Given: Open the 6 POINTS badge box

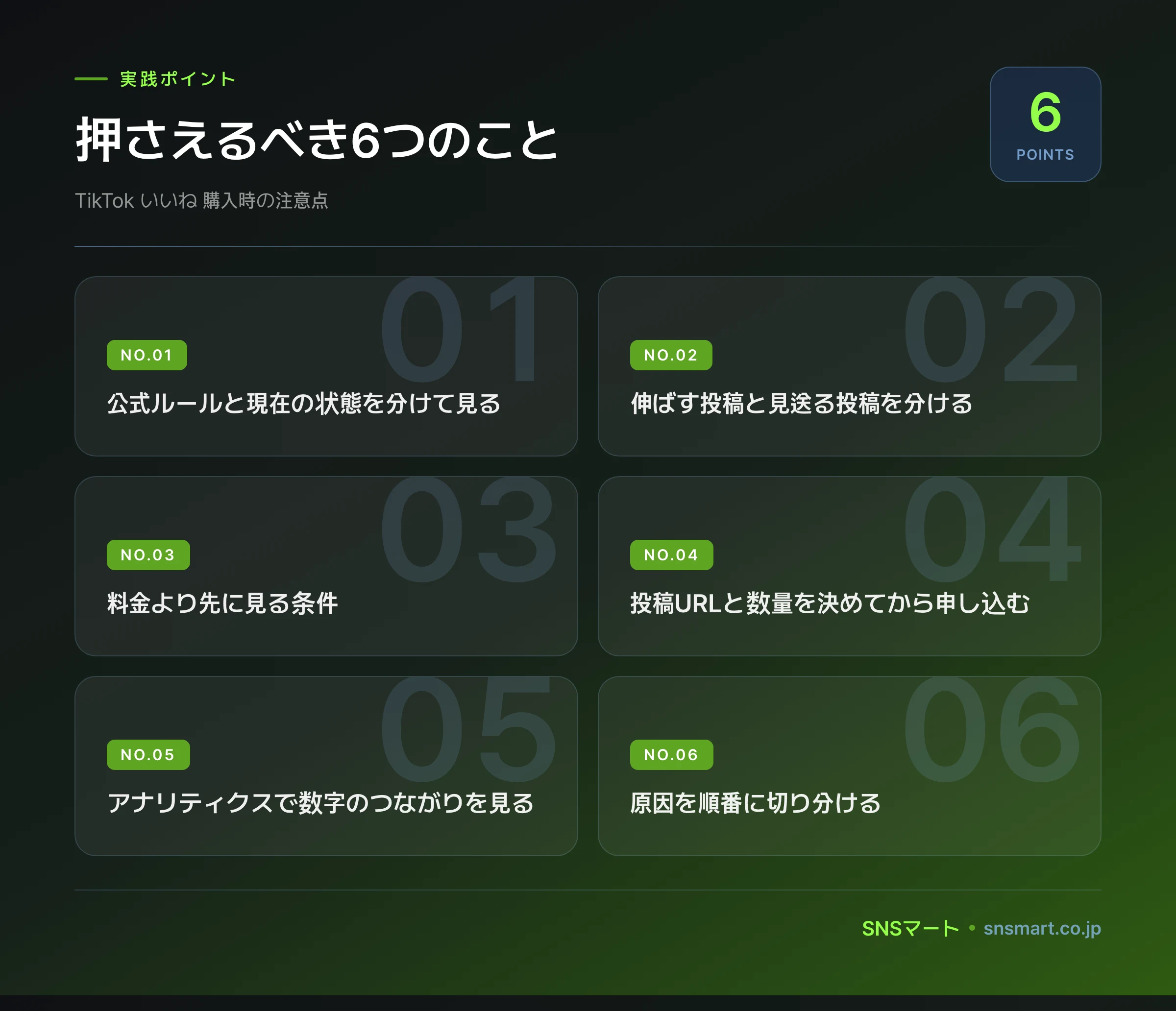Looking at the screenshot, I should [x=1045, y=124].
